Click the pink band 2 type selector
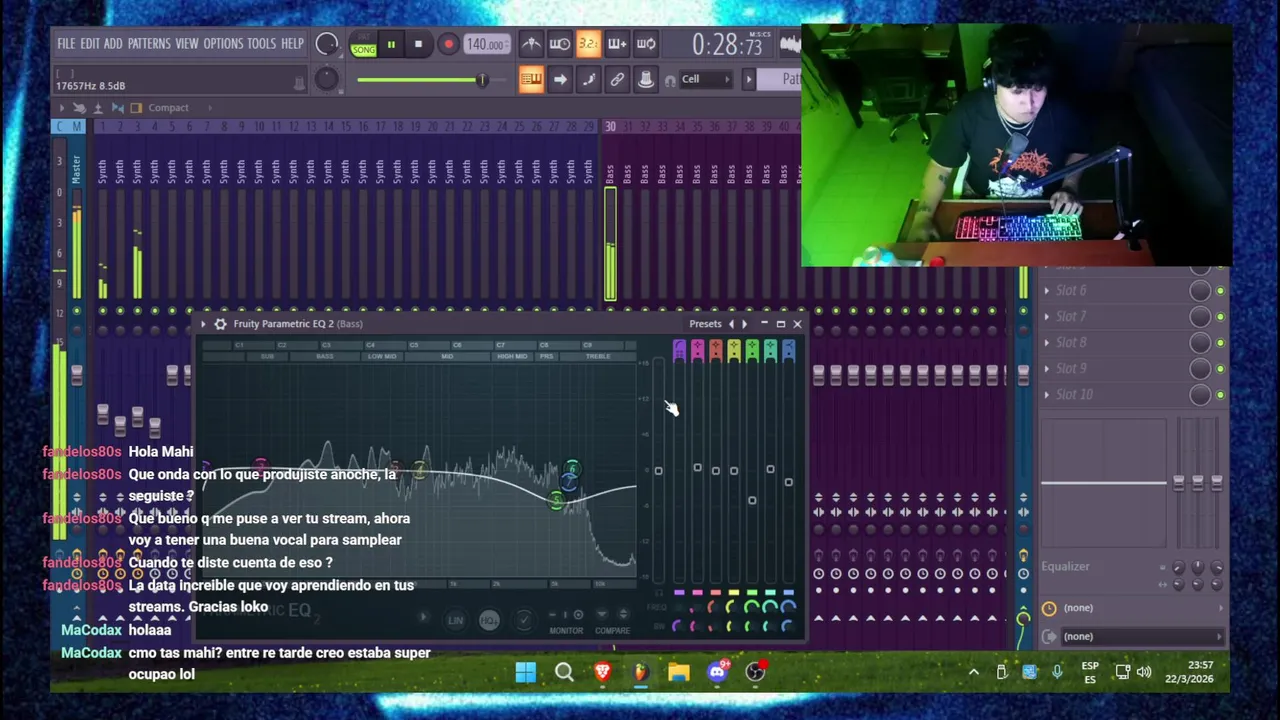Viewport: 1280px width, 720px height. point(697,349)
